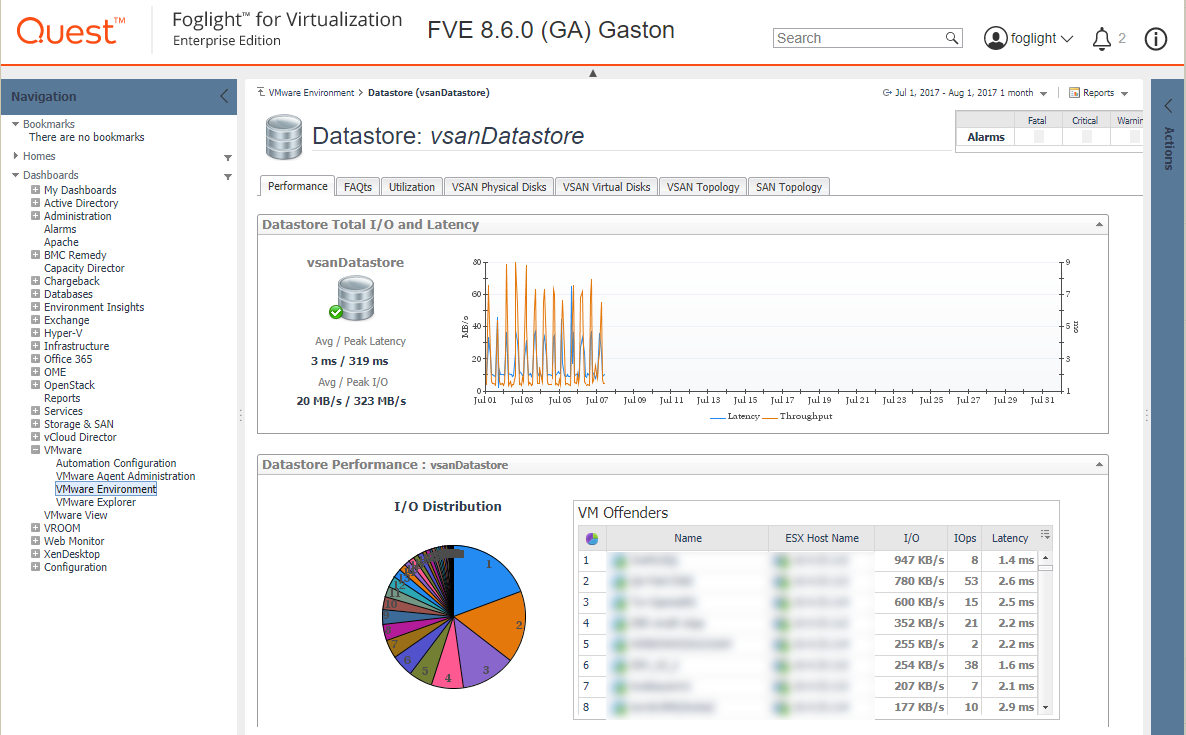Switch to the Performance tab
The height and width of the screenshot is (735, 1186).
297,186
